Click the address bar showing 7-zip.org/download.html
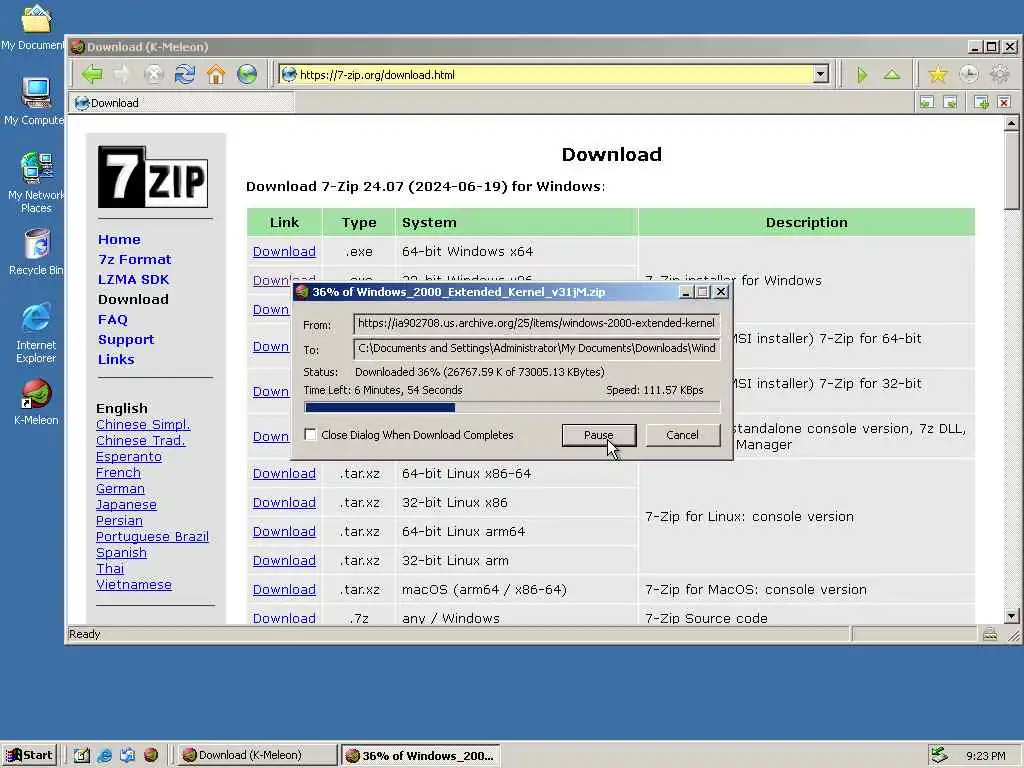The width and height of the screenshot is (1024, 768). click(x=554, y=74)
